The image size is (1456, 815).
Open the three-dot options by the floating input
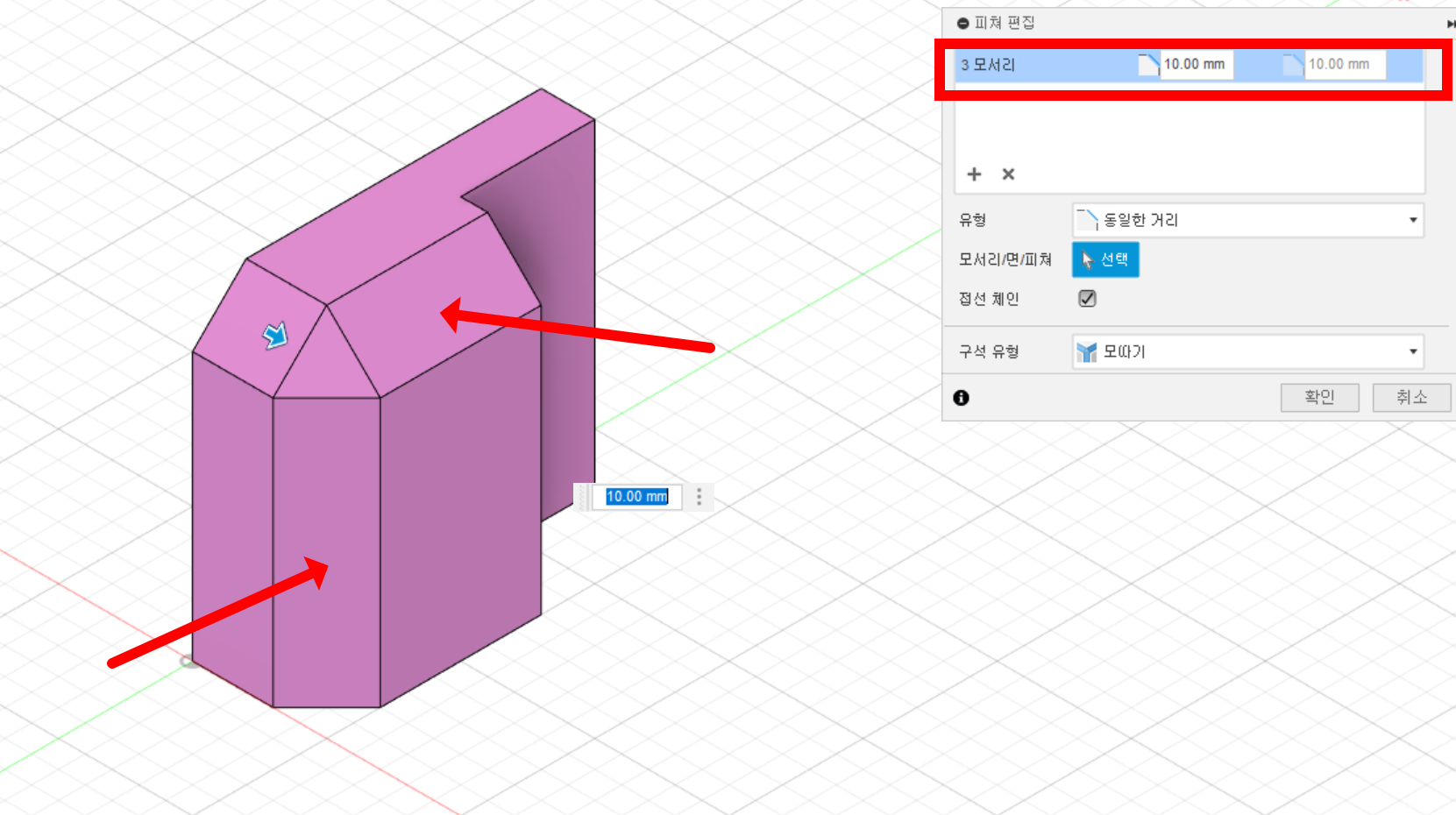[699, 497]
